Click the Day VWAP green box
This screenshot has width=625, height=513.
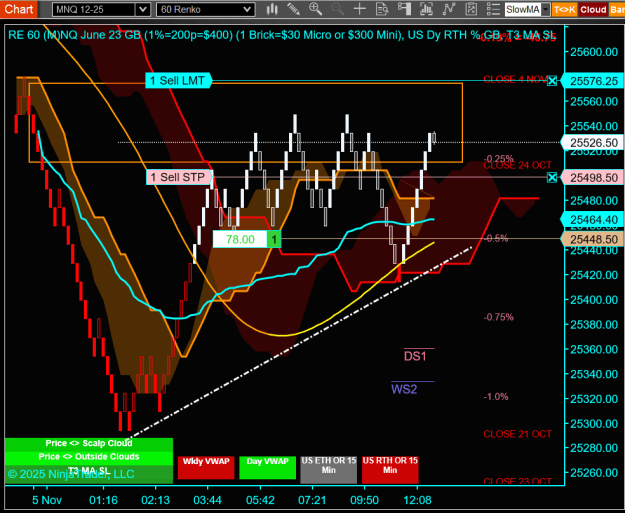coord(267,468)
